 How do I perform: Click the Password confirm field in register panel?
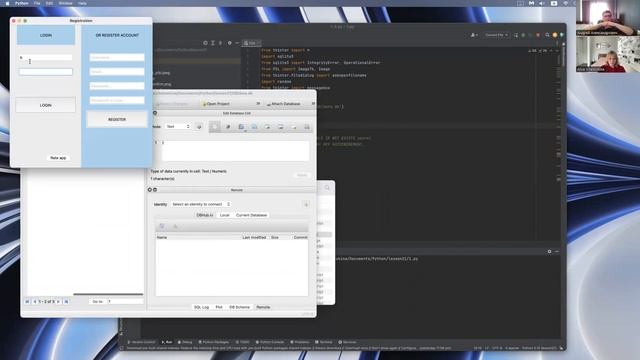pyautogui.click(x=117, y=100)
